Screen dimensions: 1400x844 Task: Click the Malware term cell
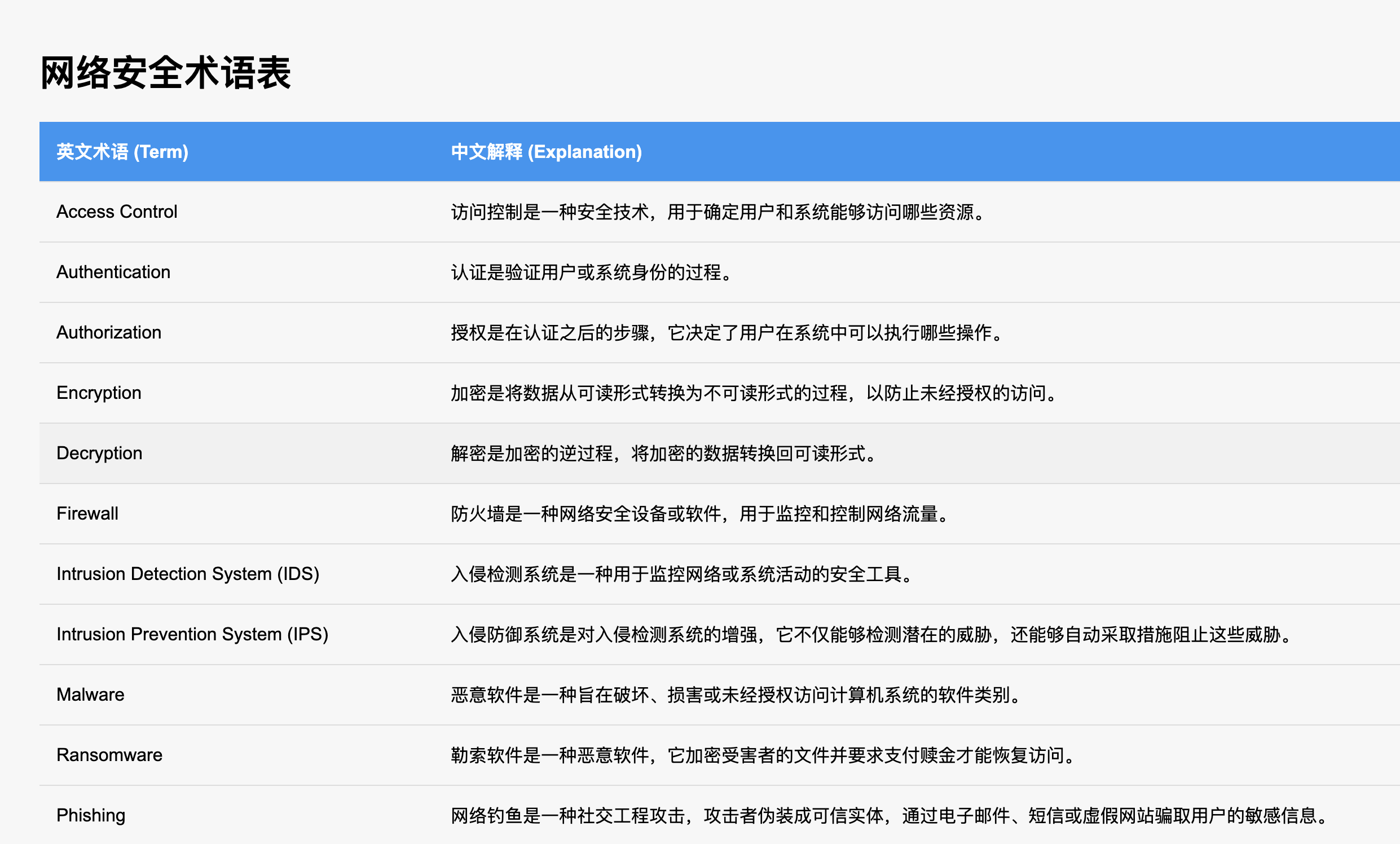pos(90,694)
